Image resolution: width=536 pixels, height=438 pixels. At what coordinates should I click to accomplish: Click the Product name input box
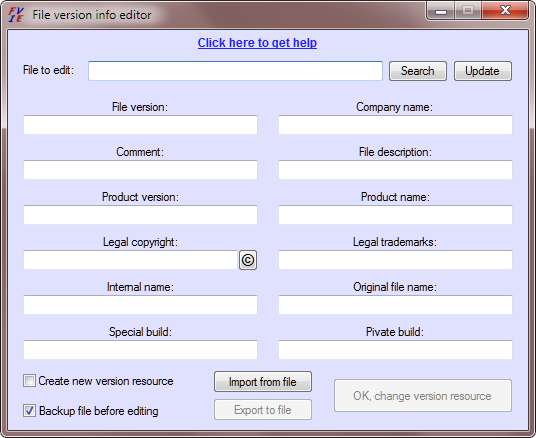[395, 215]
